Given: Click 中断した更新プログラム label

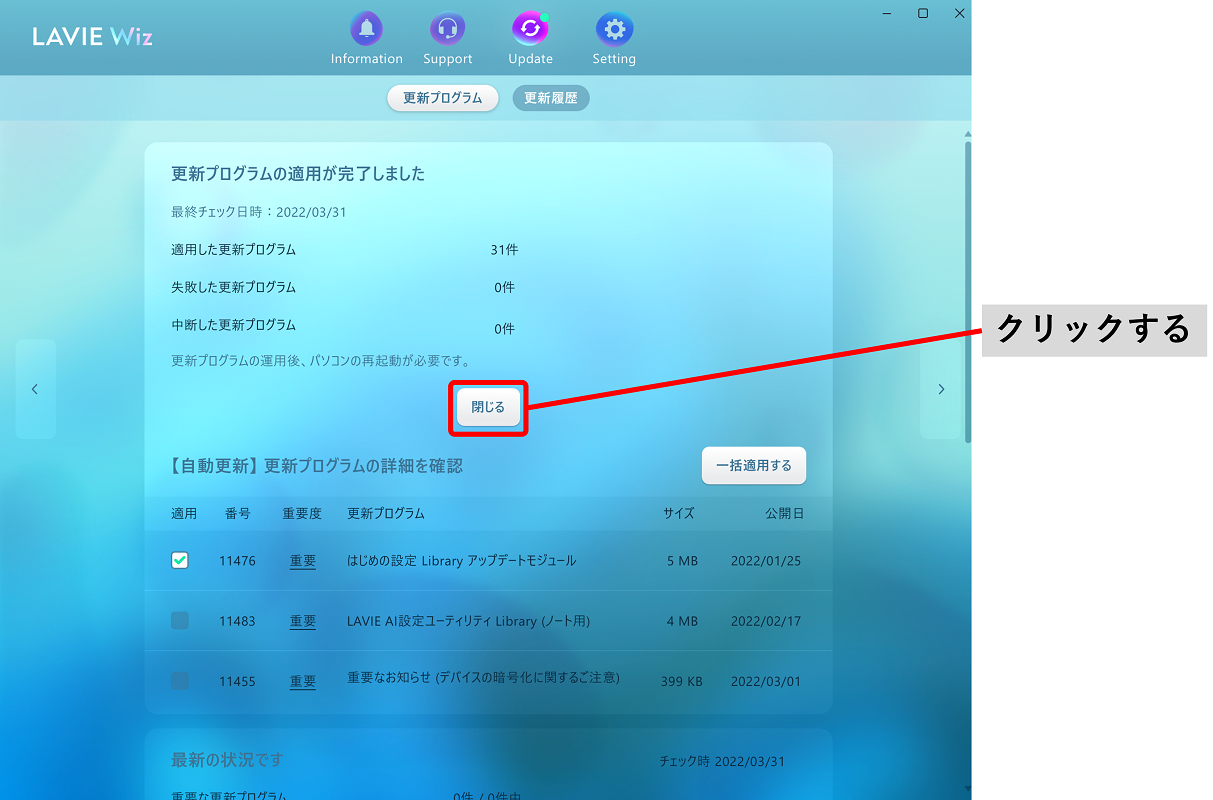Looking at the screenshot, I should tap(234, 326).
